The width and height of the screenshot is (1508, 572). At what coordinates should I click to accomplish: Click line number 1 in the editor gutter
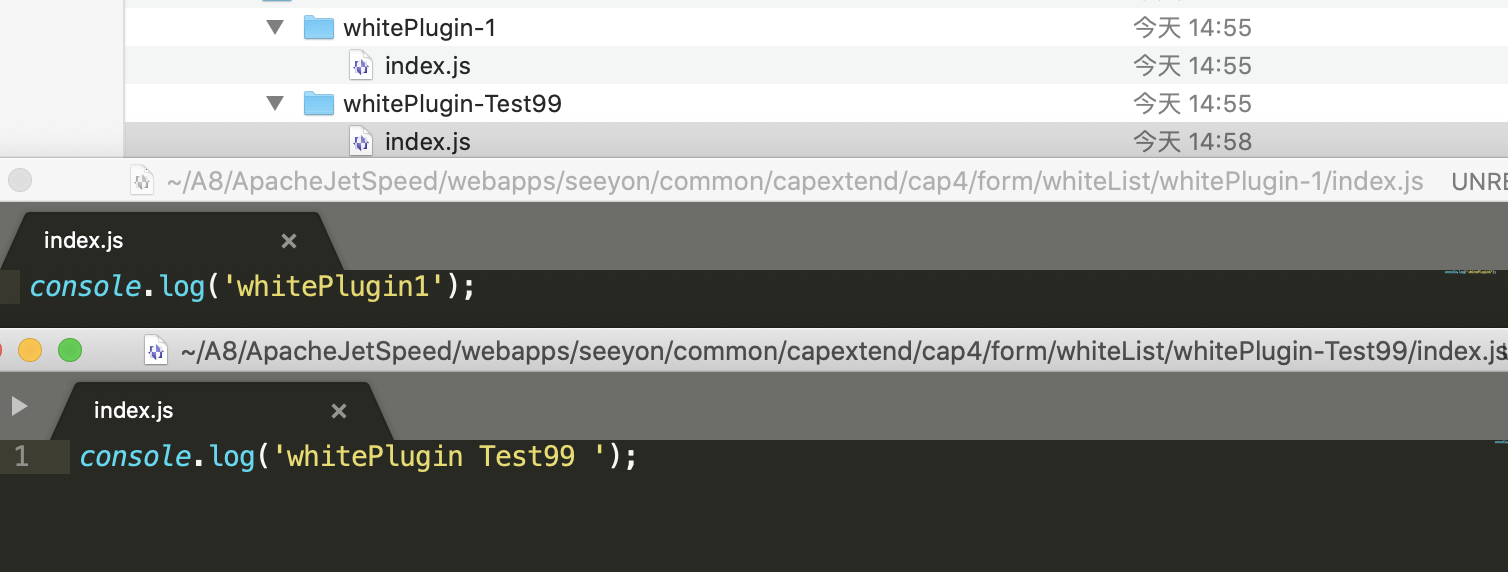pyautogui.click(x=22, y=457)
